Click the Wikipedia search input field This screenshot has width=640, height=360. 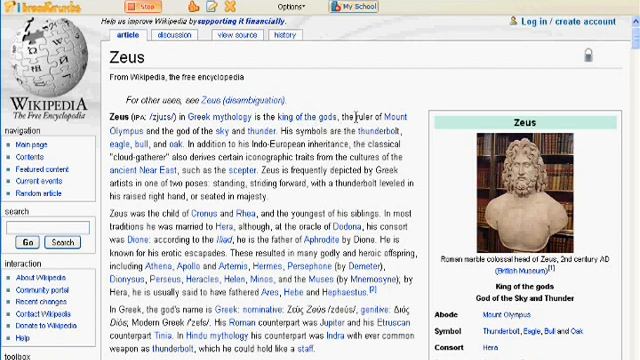(x=48, y=227)
